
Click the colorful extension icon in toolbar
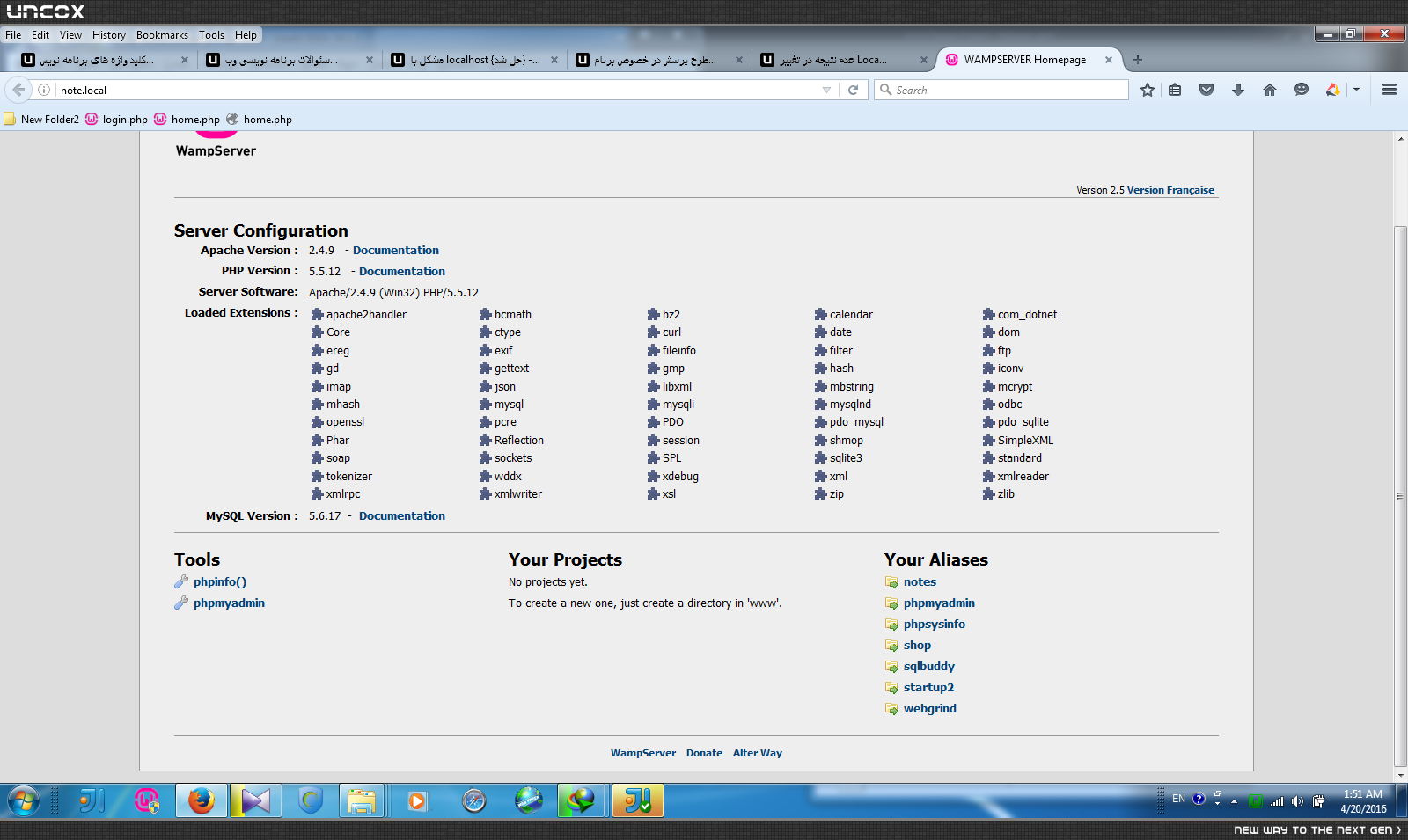(1333, 90)
